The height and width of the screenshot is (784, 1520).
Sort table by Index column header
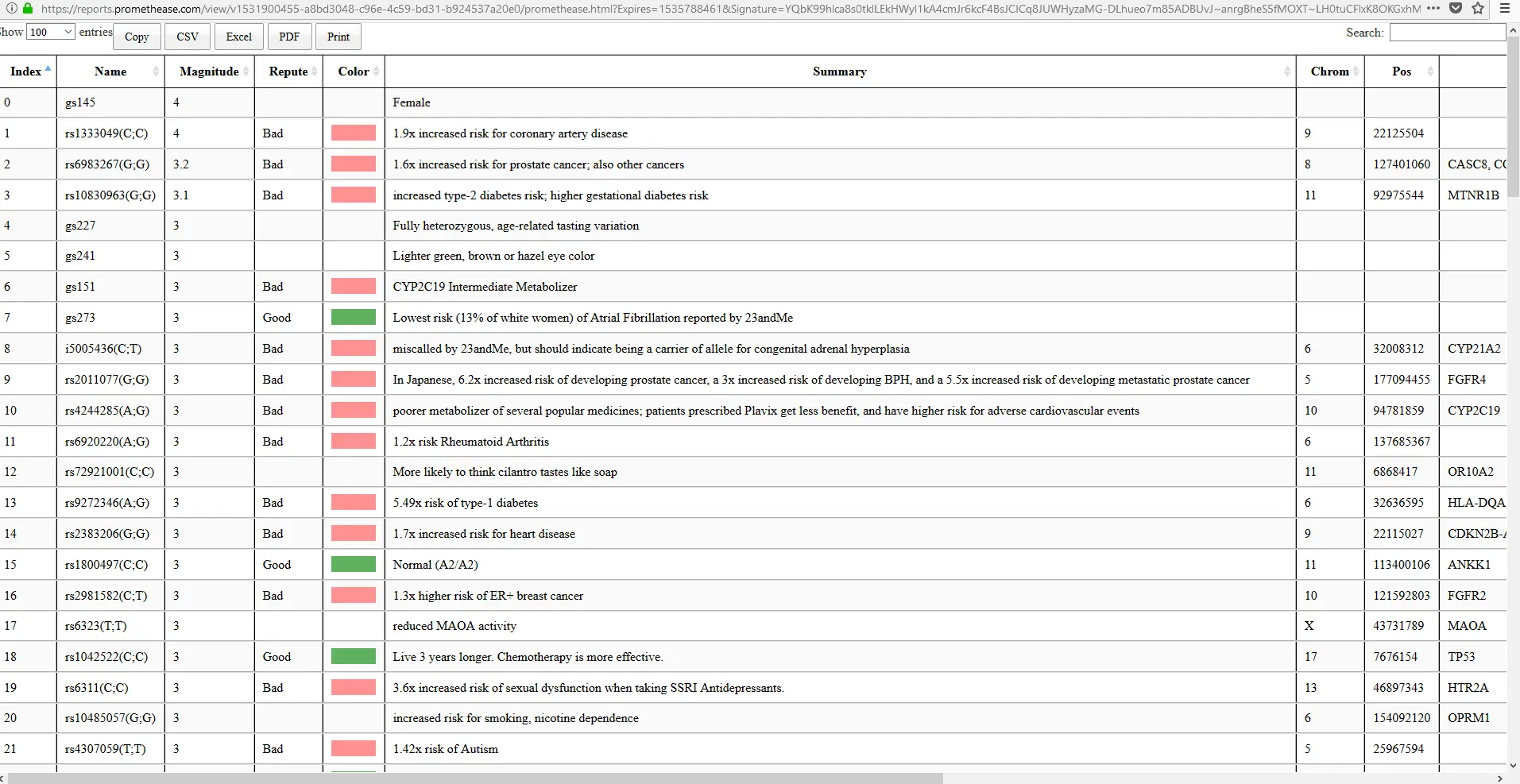click(x=28, y=71)
